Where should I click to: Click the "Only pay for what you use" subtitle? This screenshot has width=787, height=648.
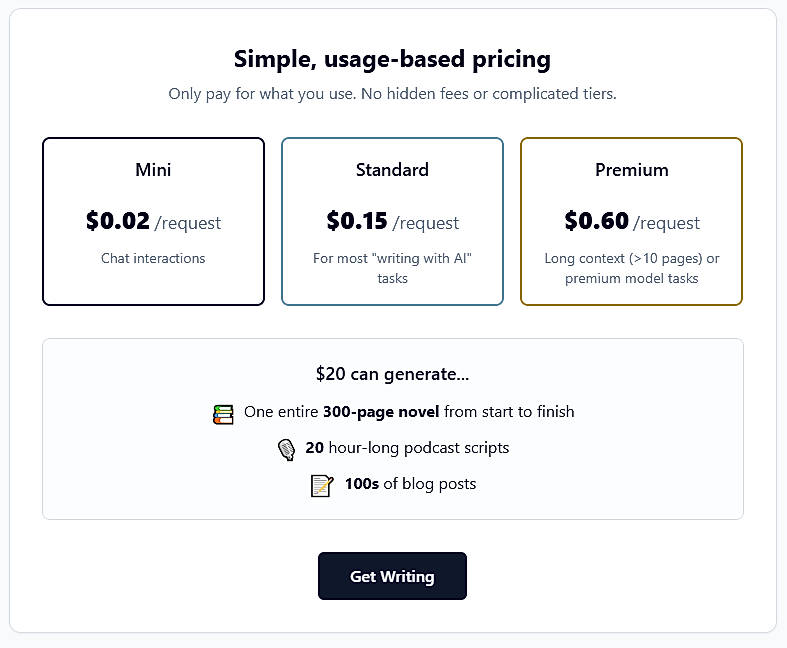tap(392, 94)
